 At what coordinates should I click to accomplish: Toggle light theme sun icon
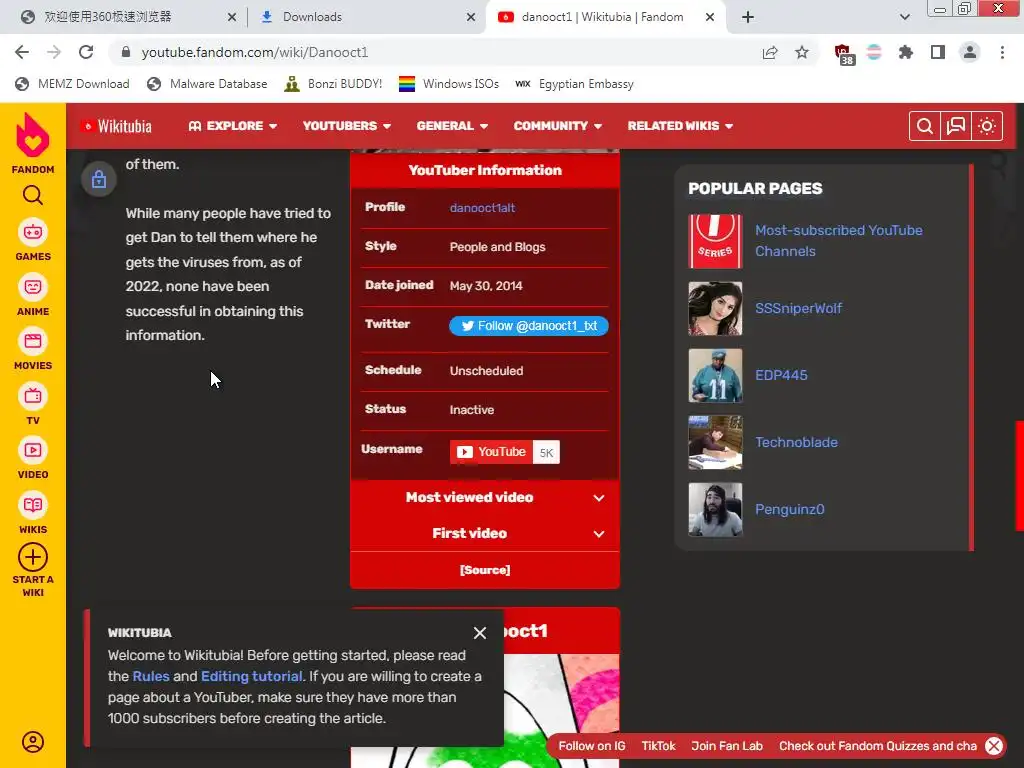point(987,126)
